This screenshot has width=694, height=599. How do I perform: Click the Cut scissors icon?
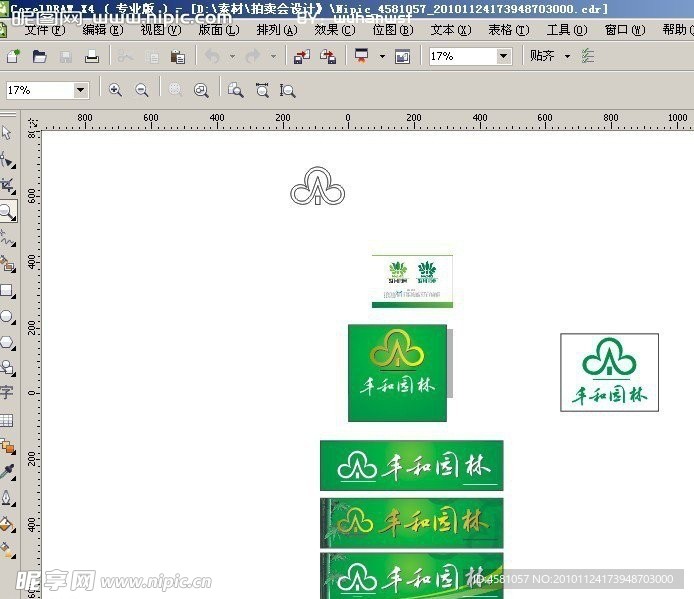point(125,56)
